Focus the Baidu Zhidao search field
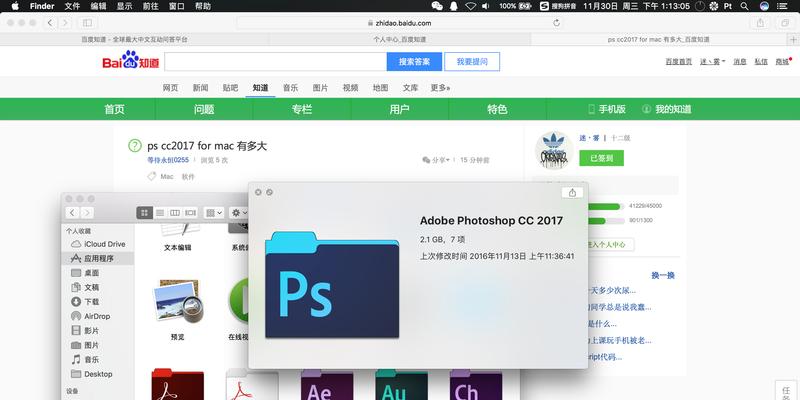The image size is (800, 400). click(276, 62)
